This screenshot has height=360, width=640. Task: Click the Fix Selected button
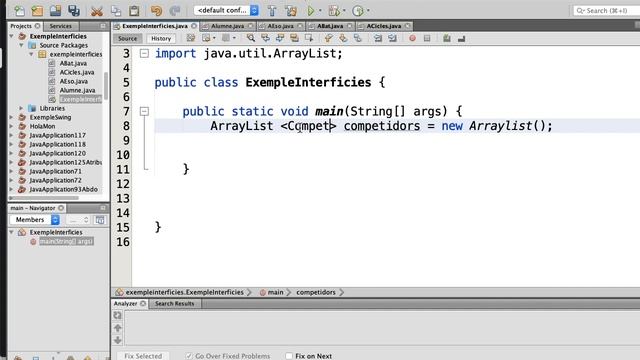pos(143,356)
